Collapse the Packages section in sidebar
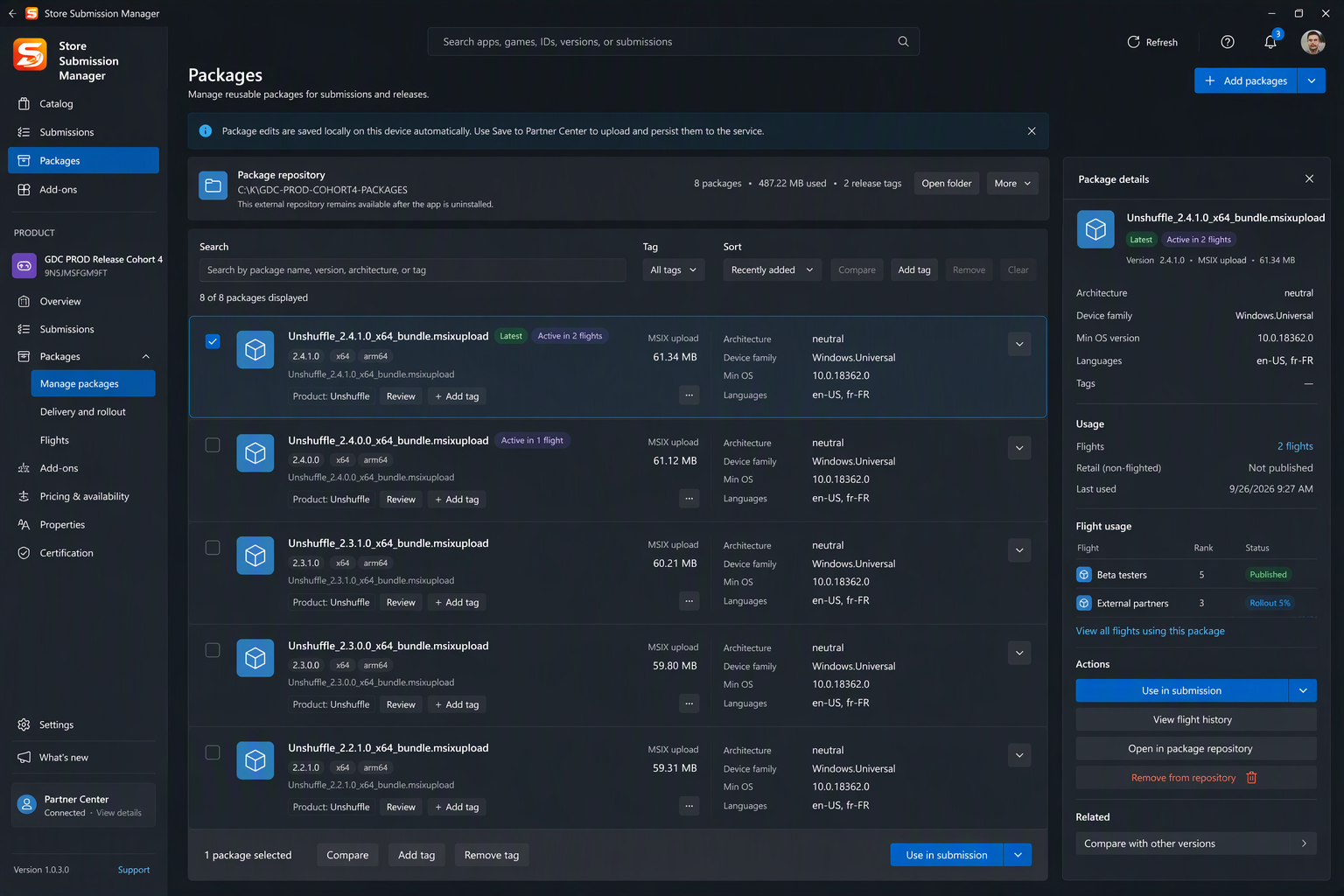1344x896 pixels. (146, 357)
